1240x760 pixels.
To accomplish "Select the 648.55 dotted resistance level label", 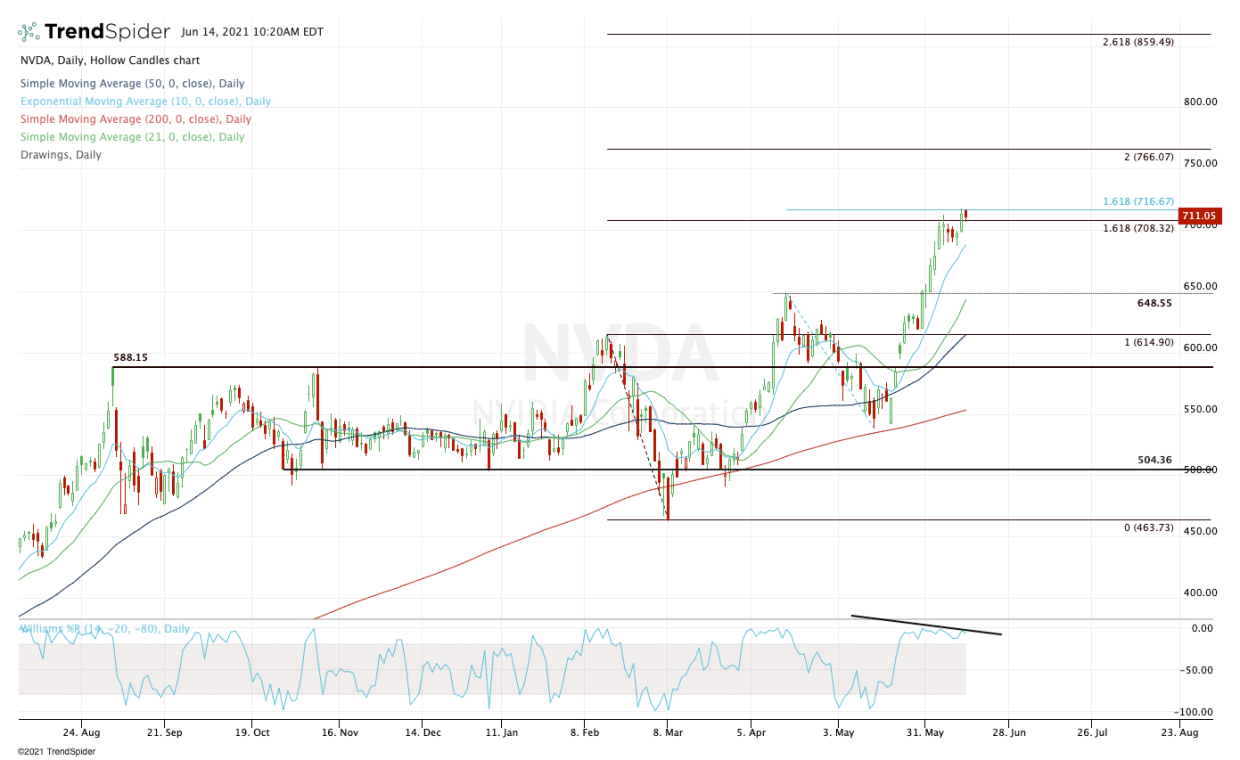I will coord(1154,303).
